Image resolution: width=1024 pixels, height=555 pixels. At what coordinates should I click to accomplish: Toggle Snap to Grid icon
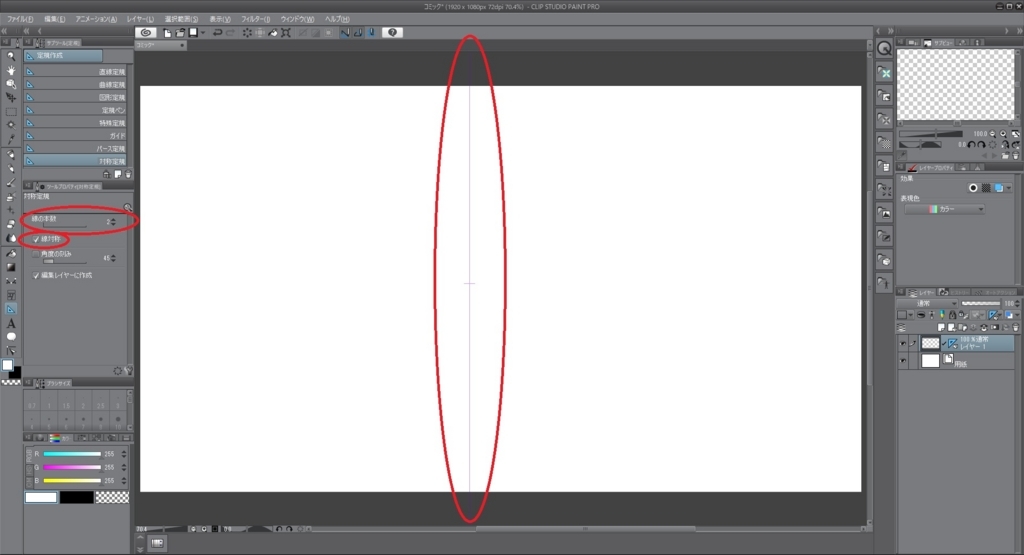pyautogui.click(x=371, y=33)
